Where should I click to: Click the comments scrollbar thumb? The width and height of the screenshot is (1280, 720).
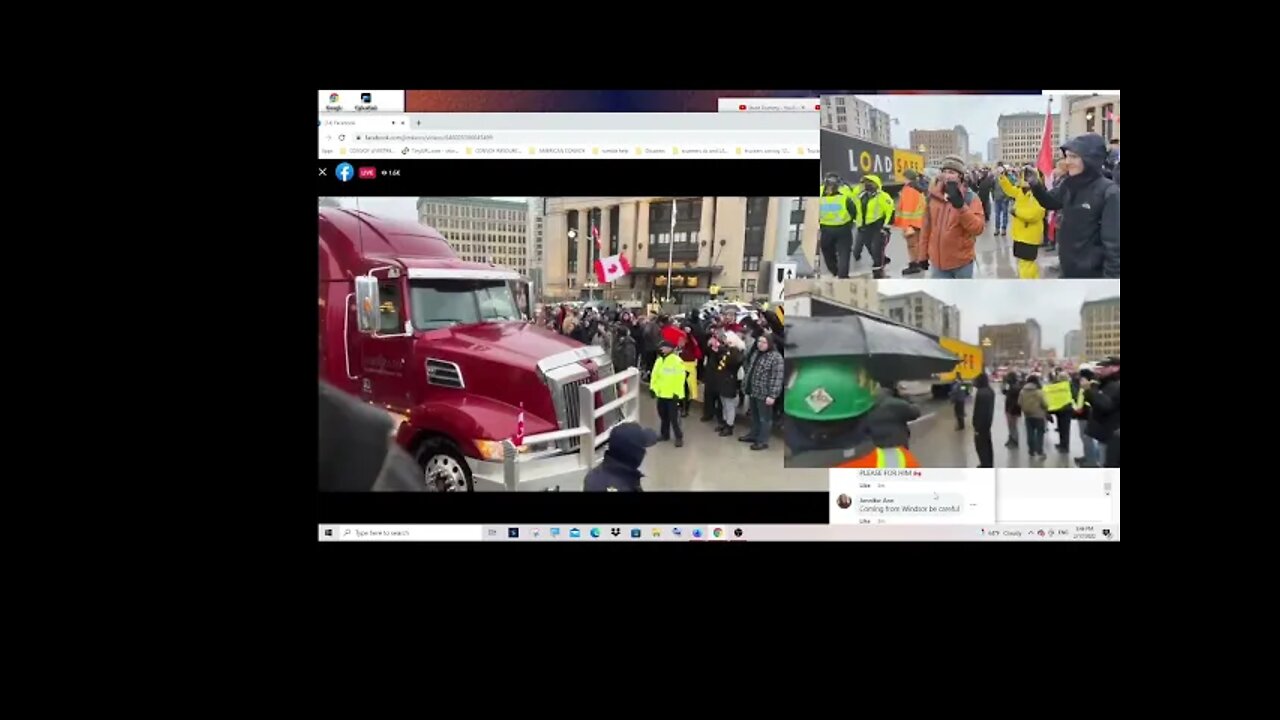click(1107, 486)
